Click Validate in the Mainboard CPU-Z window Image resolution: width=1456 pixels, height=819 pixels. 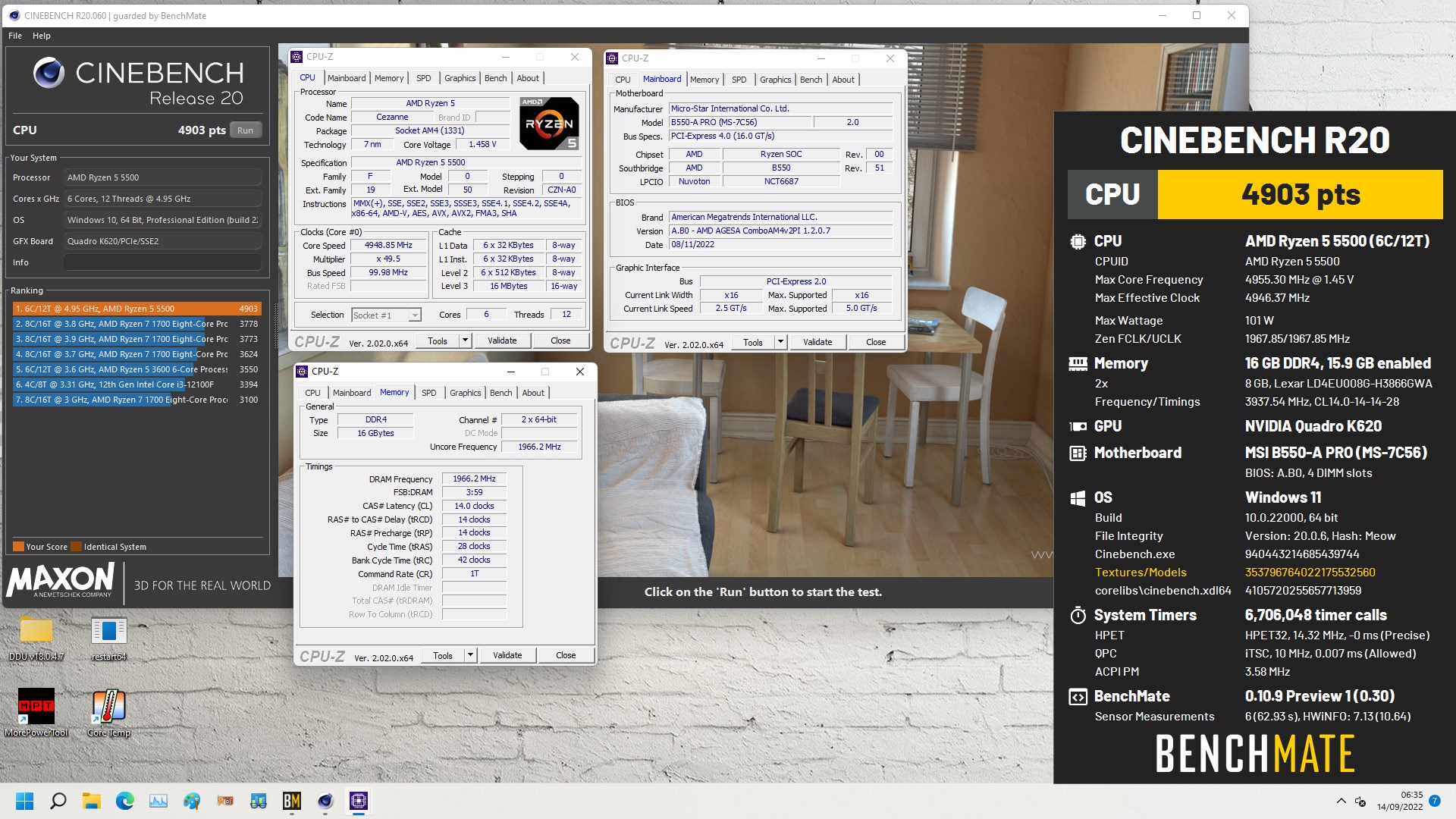(x=817, y=343)
